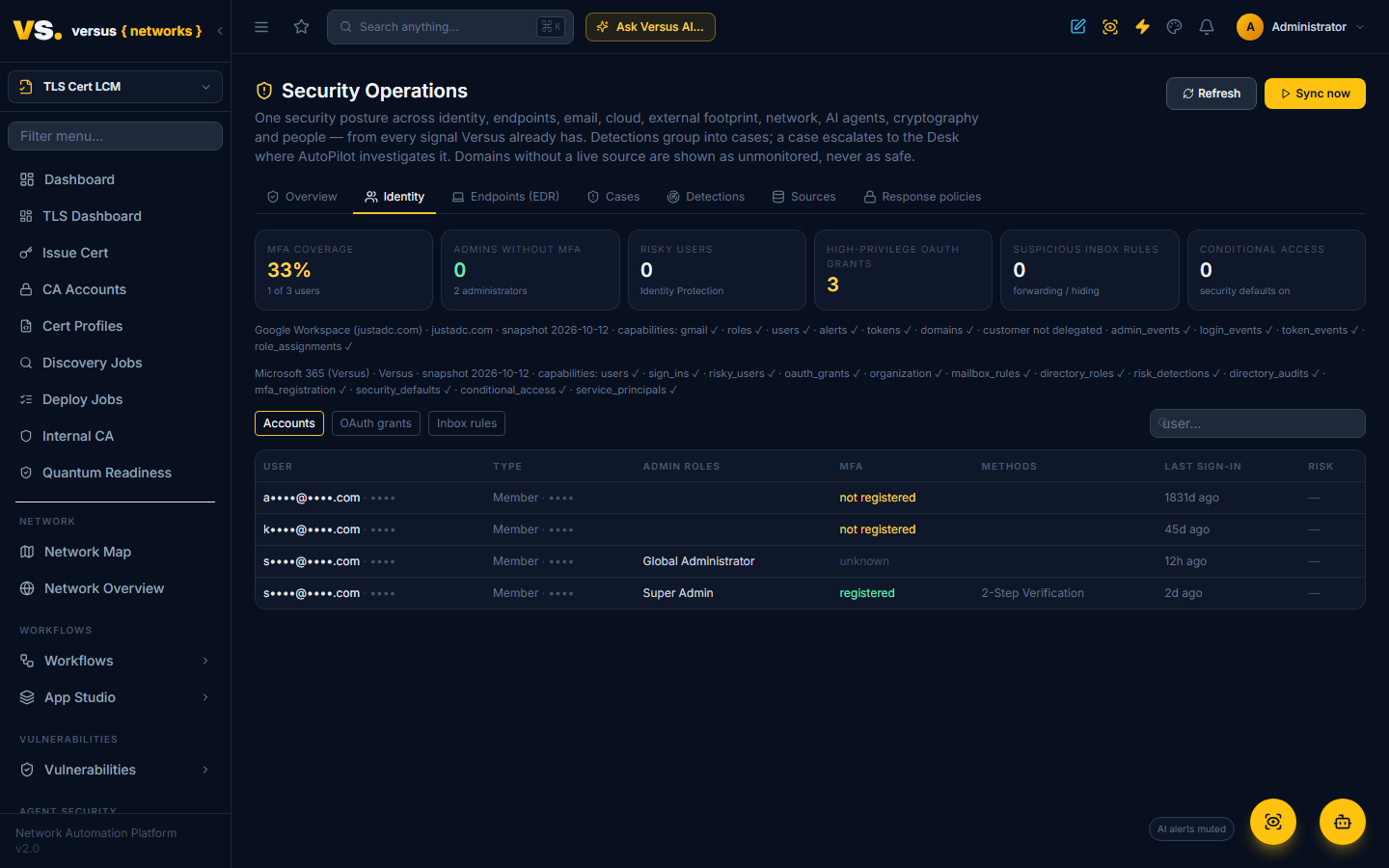Screen dimensions: 1389x868
Task: Switch to the Endpoints (EDR) tab
Action: tap(505, 197)
